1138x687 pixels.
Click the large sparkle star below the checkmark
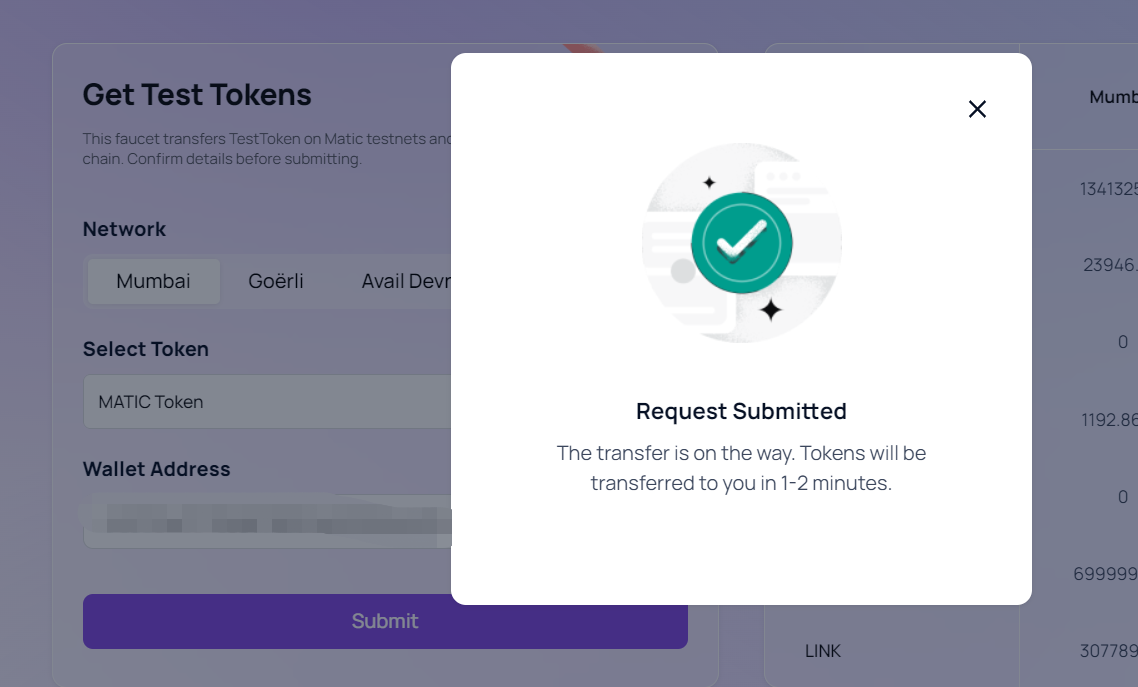[x=770, y=311]
